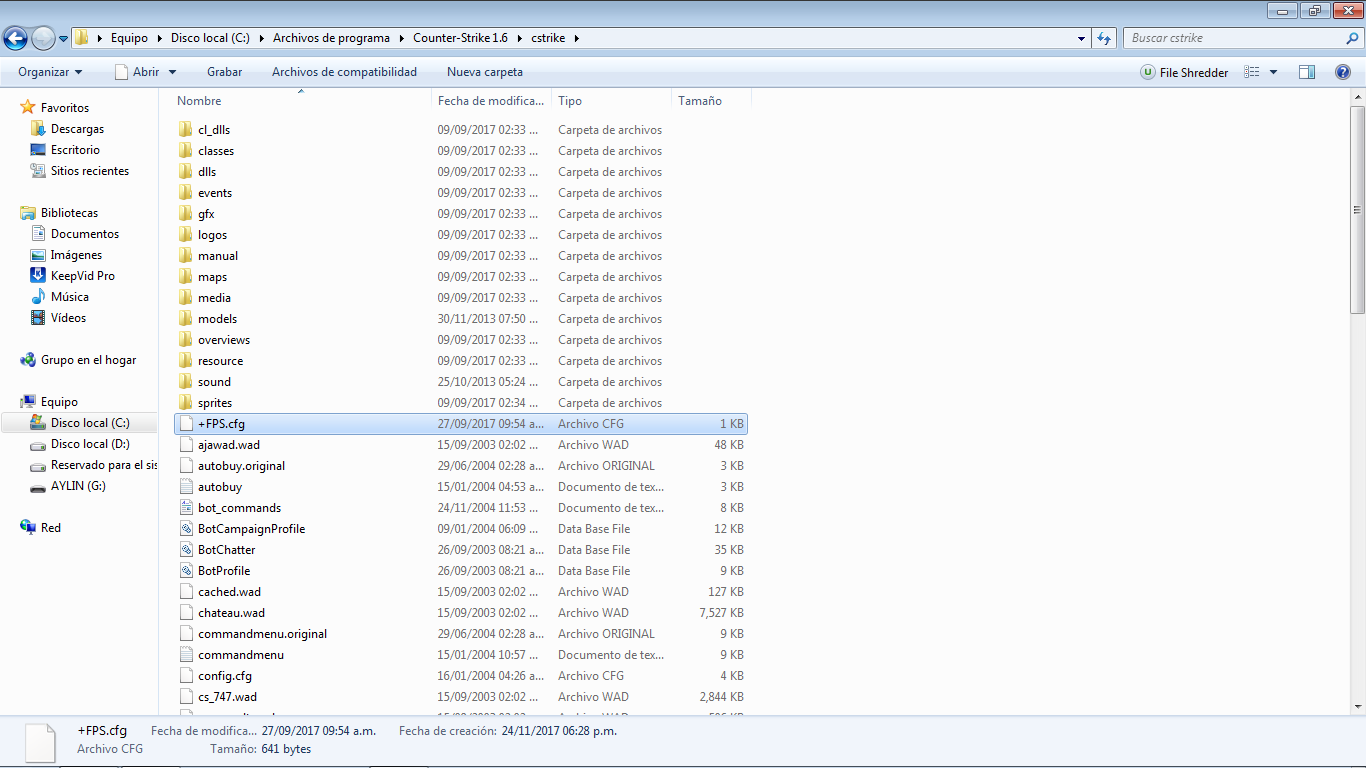The height and width of the screenshot is (768, 1366).
Task: Expand the Abrir dropdown arrow
Action: [x=172, y=72]
